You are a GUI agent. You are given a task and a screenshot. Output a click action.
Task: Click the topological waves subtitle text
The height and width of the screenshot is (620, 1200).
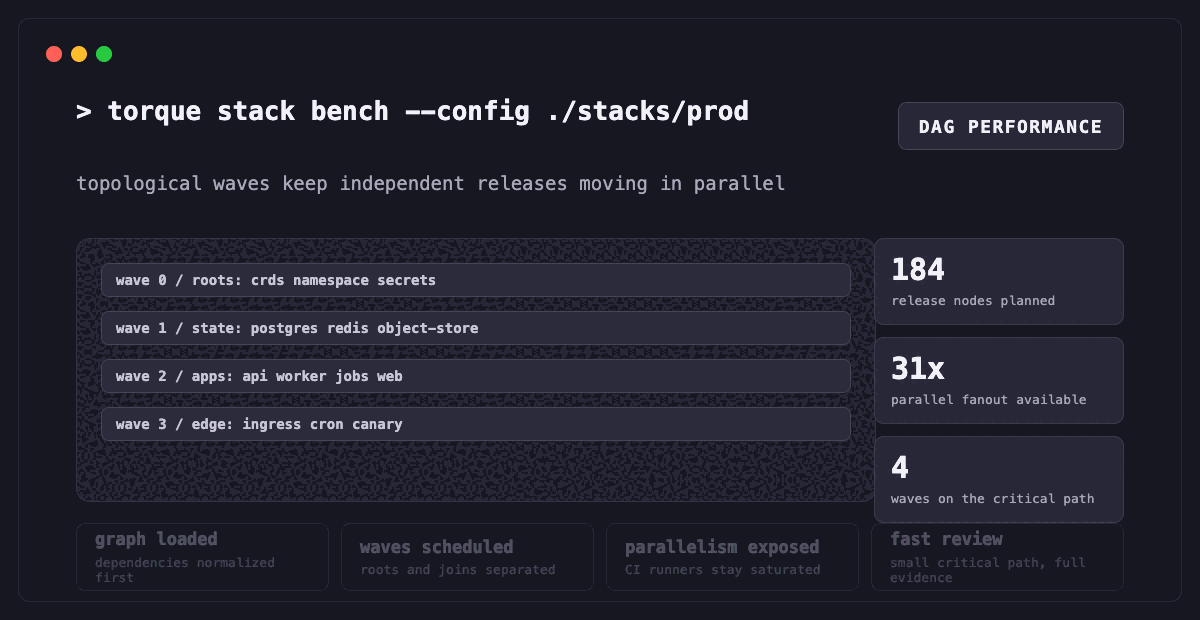pyautogui.click(x=431, y=184)
